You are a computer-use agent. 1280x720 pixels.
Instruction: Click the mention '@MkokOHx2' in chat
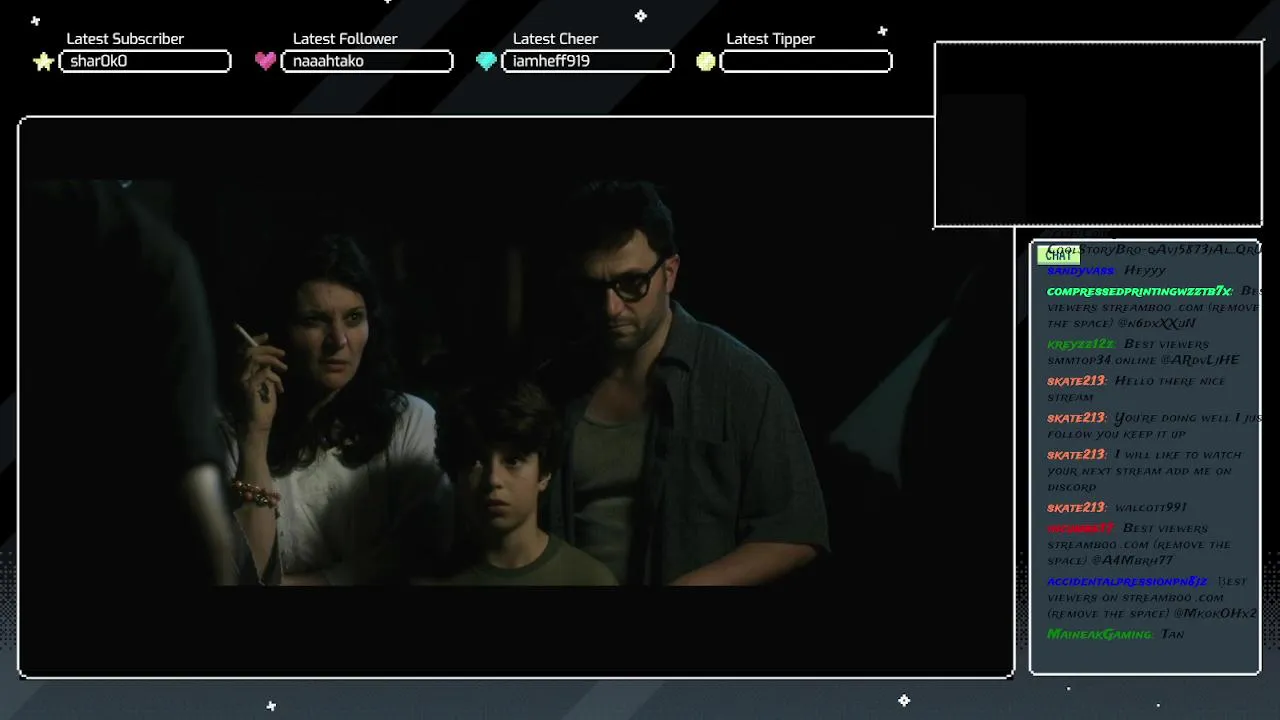tap(1217, 614)
